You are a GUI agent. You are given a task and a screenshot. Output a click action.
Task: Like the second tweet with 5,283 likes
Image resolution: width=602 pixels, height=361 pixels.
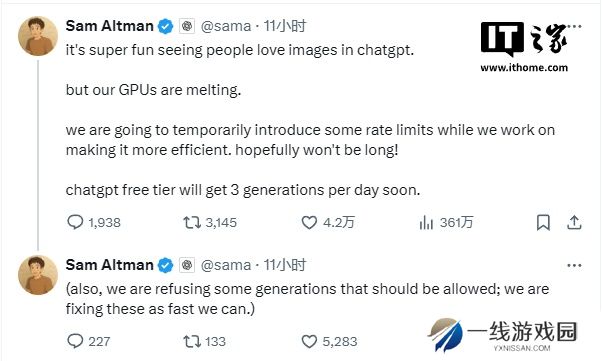[309, 341]
